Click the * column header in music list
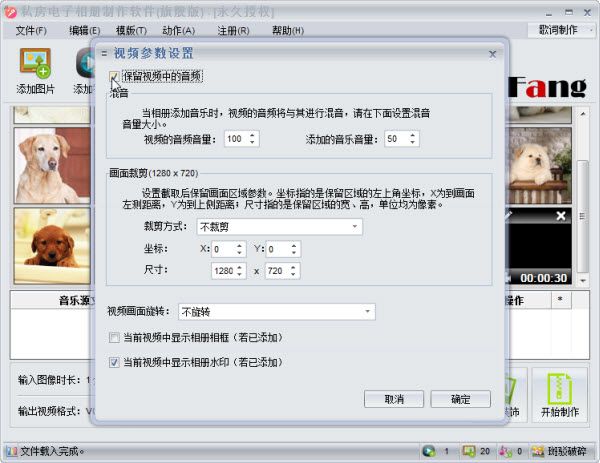Viewport: 600px width, 463px height. coord(561,300)
